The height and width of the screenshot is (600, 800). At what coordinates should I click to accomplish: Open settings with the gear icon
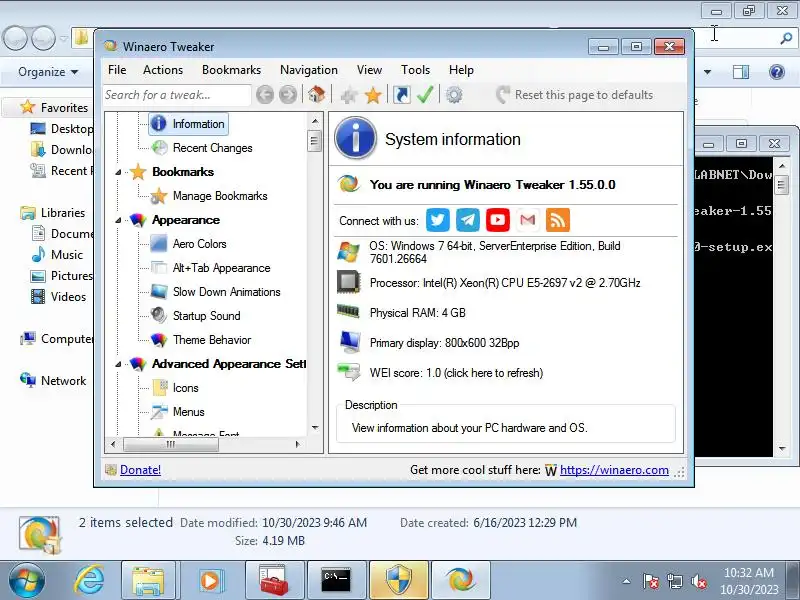pos(454,95)
